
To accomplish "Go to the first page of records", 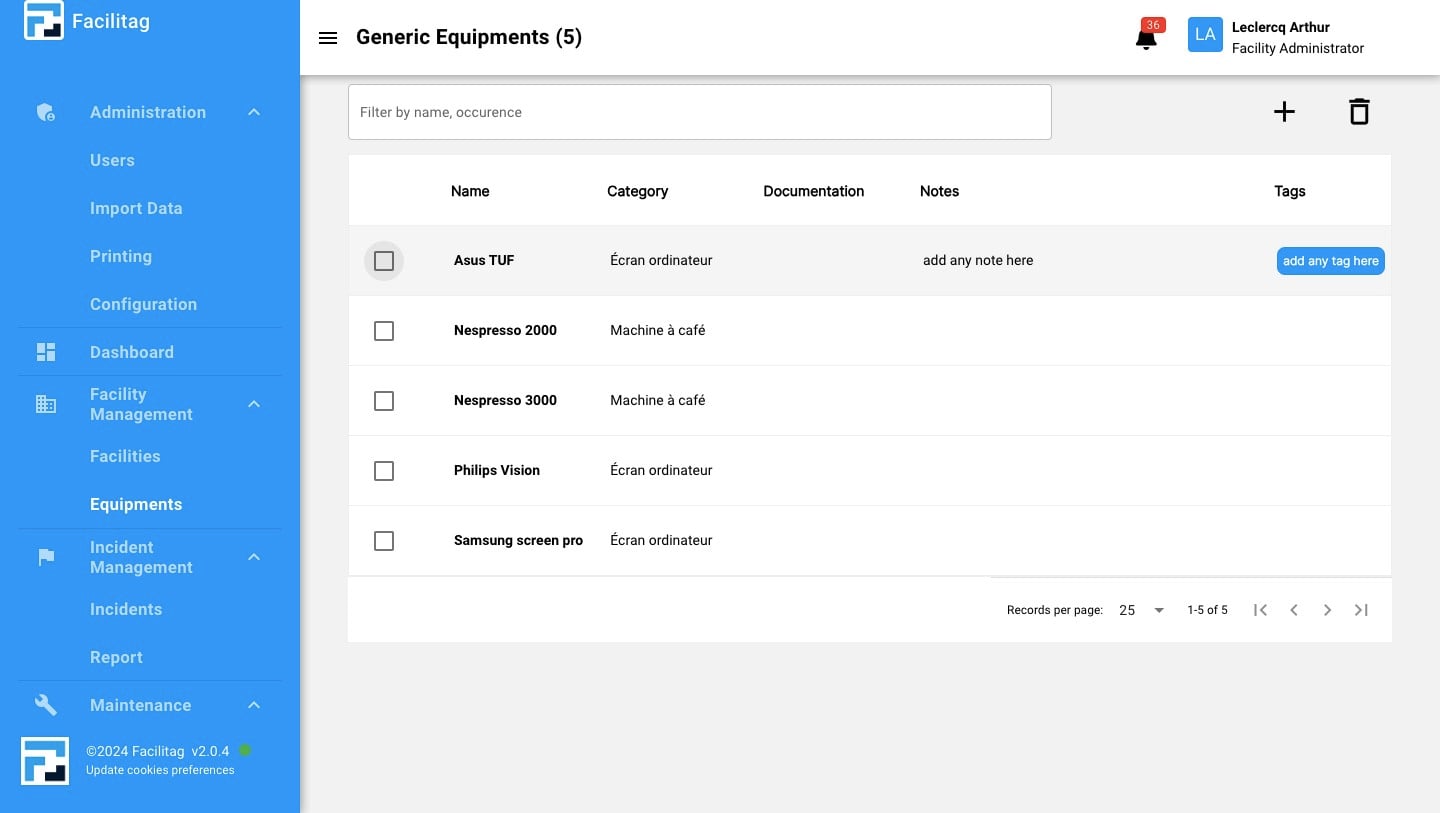I will click(1260, 610).
